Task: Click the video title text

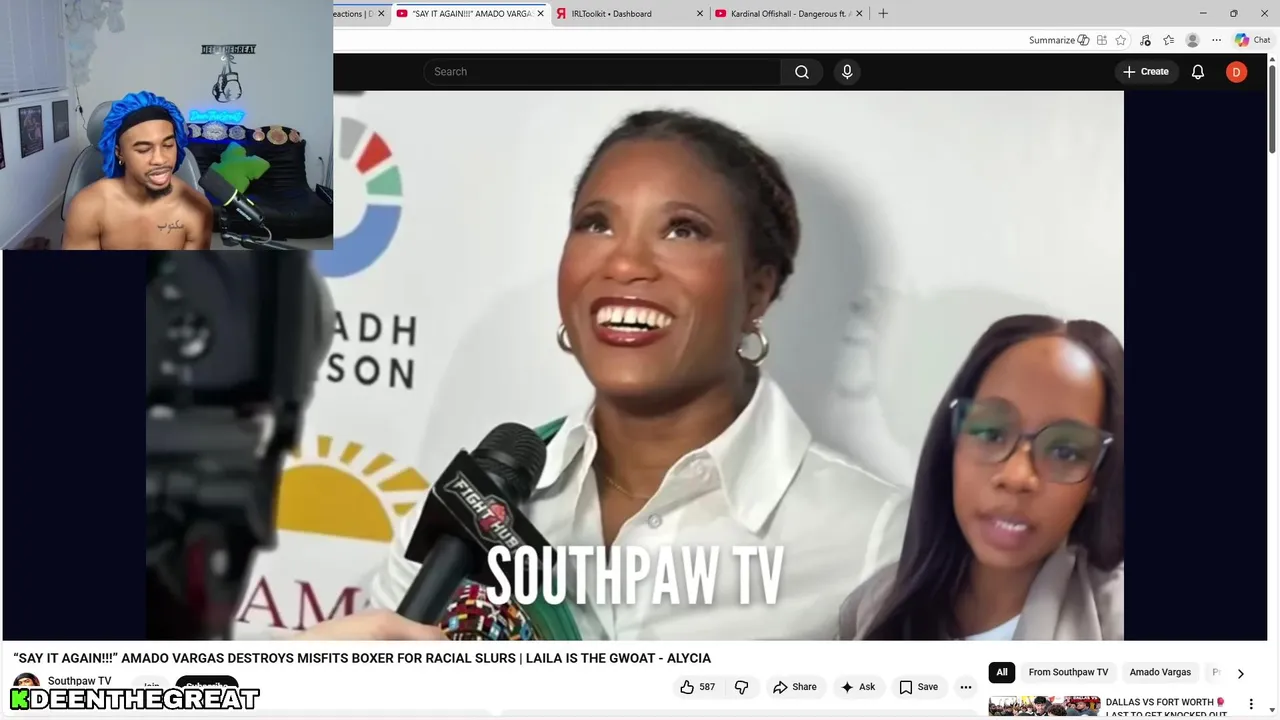Action: (362, 658)
